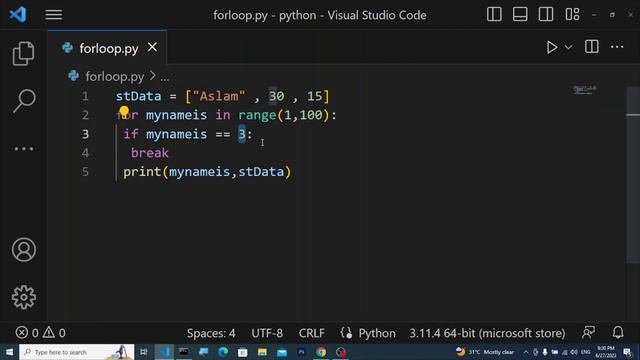Select the forloop.py editor tab

(107, 48)
